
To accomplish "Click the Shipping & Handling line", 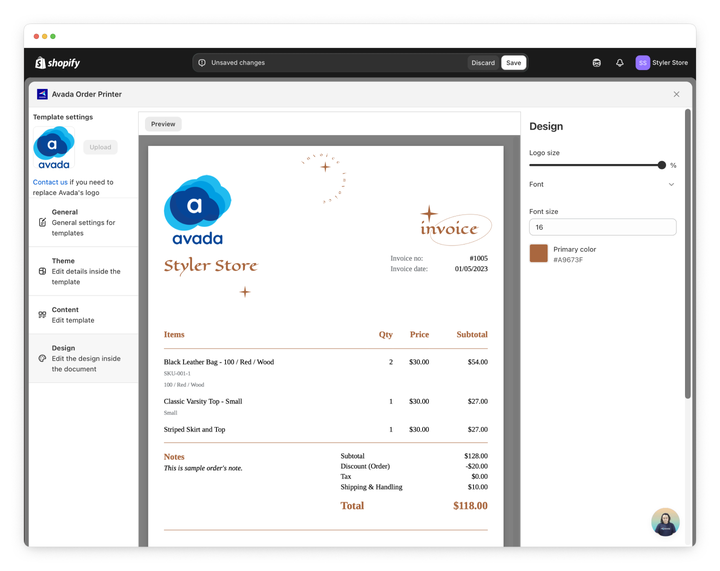I will pos(414,487).
